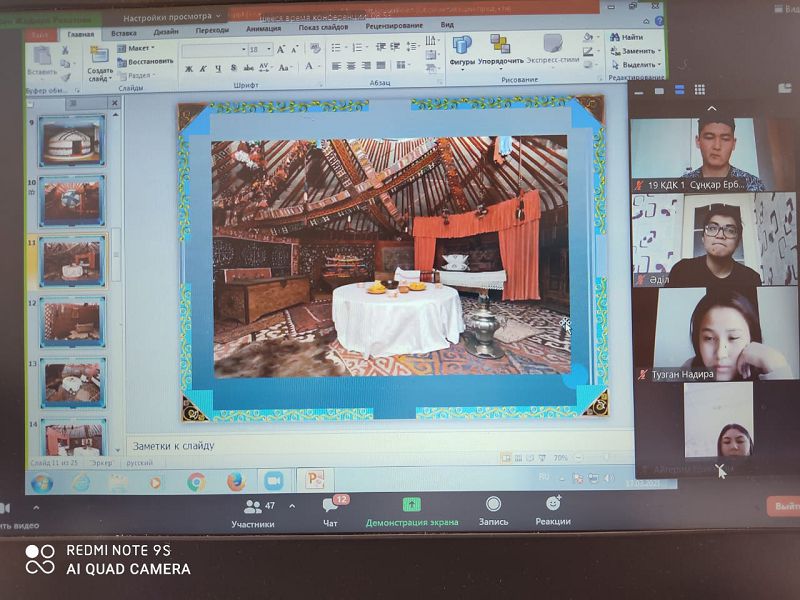Click the Cut scissors icon in clipboard group

tap(65, 50)
